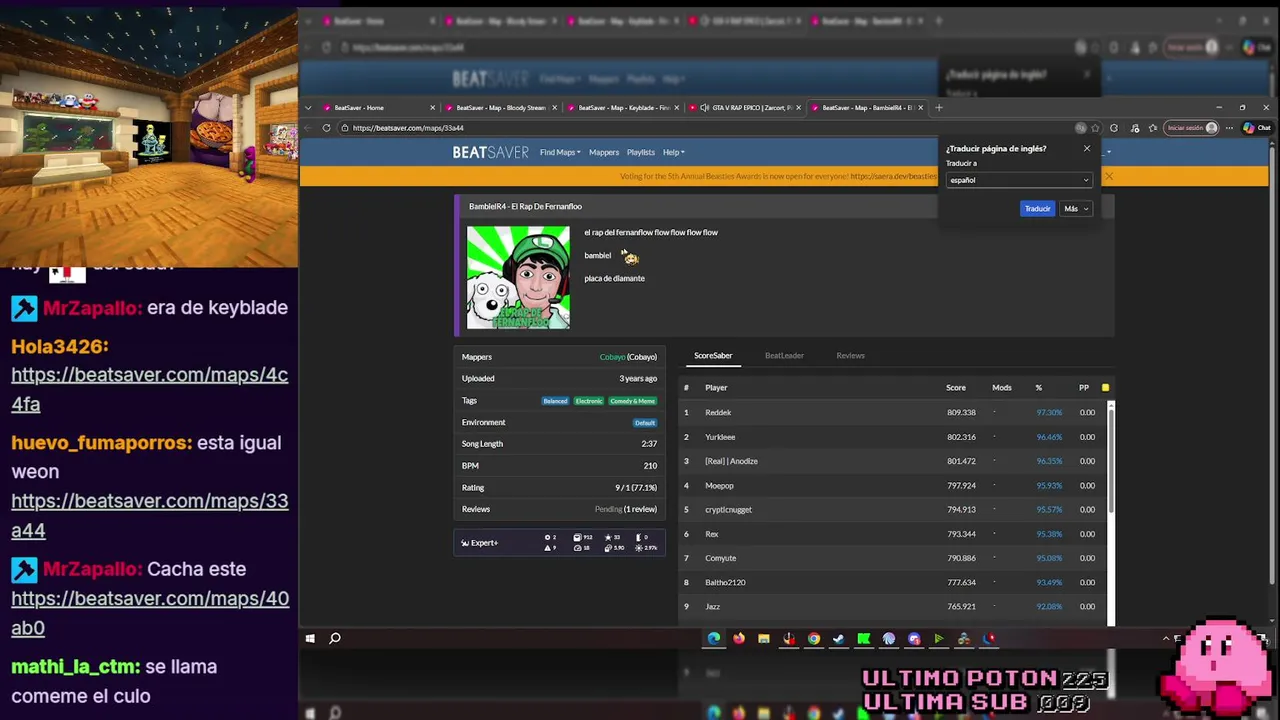This screenshot has height=720, width=1280.
Task: Click the Balanced tag
Action: (x=555, y=401)
